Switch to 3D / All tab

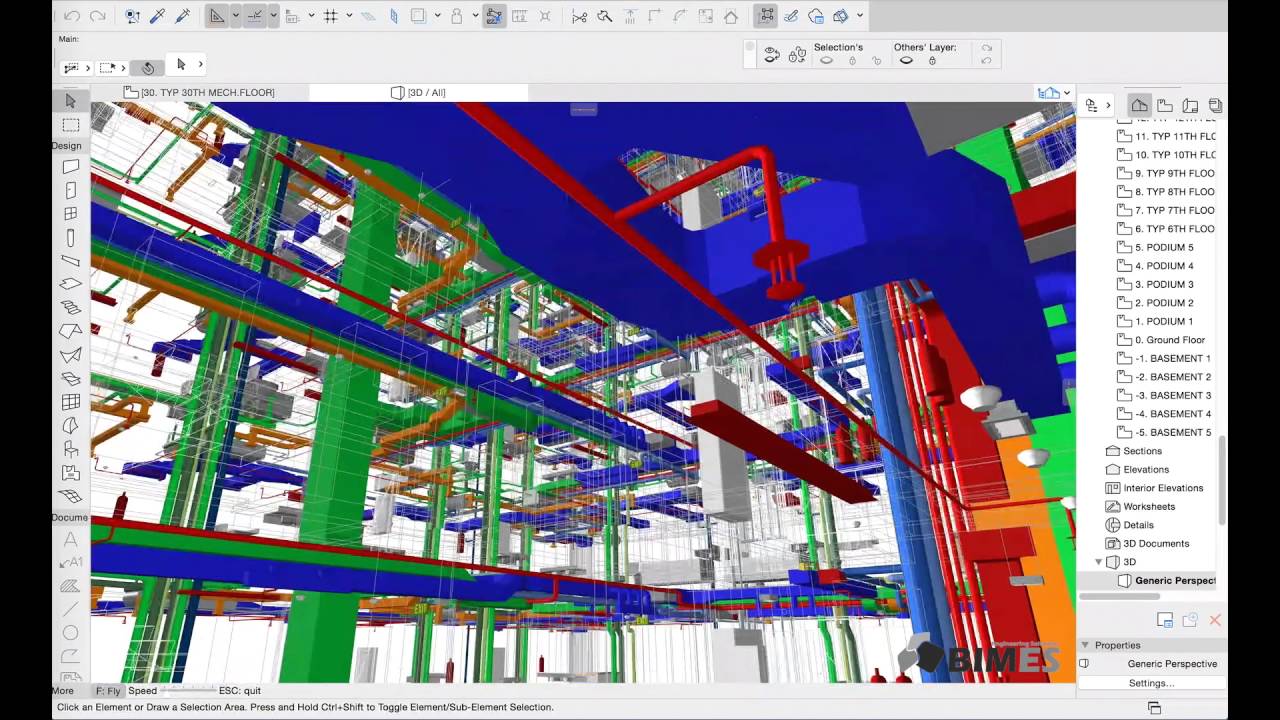(x=418, y=92)
